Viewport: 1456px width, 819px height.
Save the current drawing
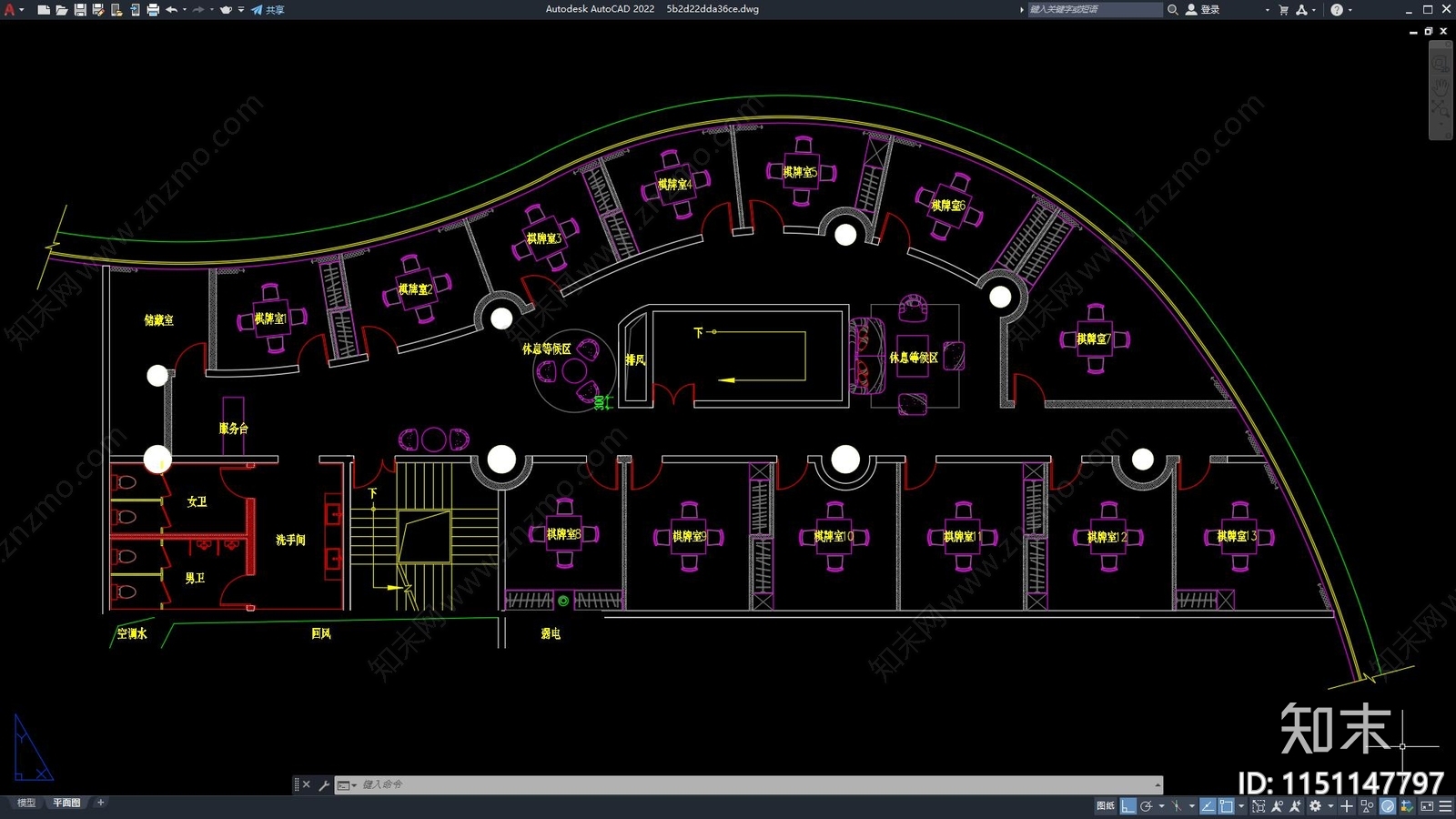point(80,9)
